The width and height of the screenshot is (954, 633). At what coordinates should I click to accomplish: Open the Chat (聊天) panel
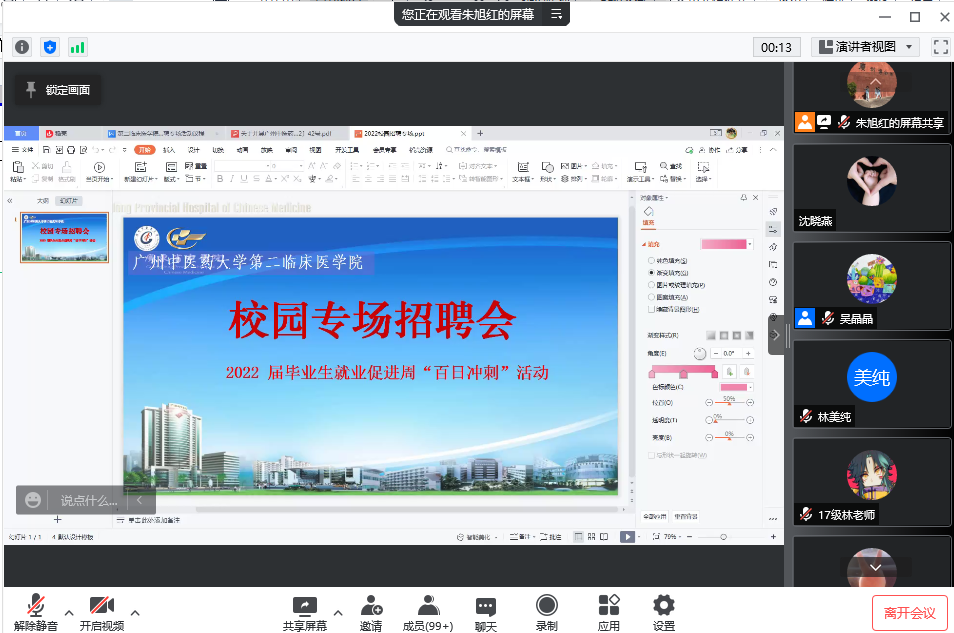click(486, 612)
